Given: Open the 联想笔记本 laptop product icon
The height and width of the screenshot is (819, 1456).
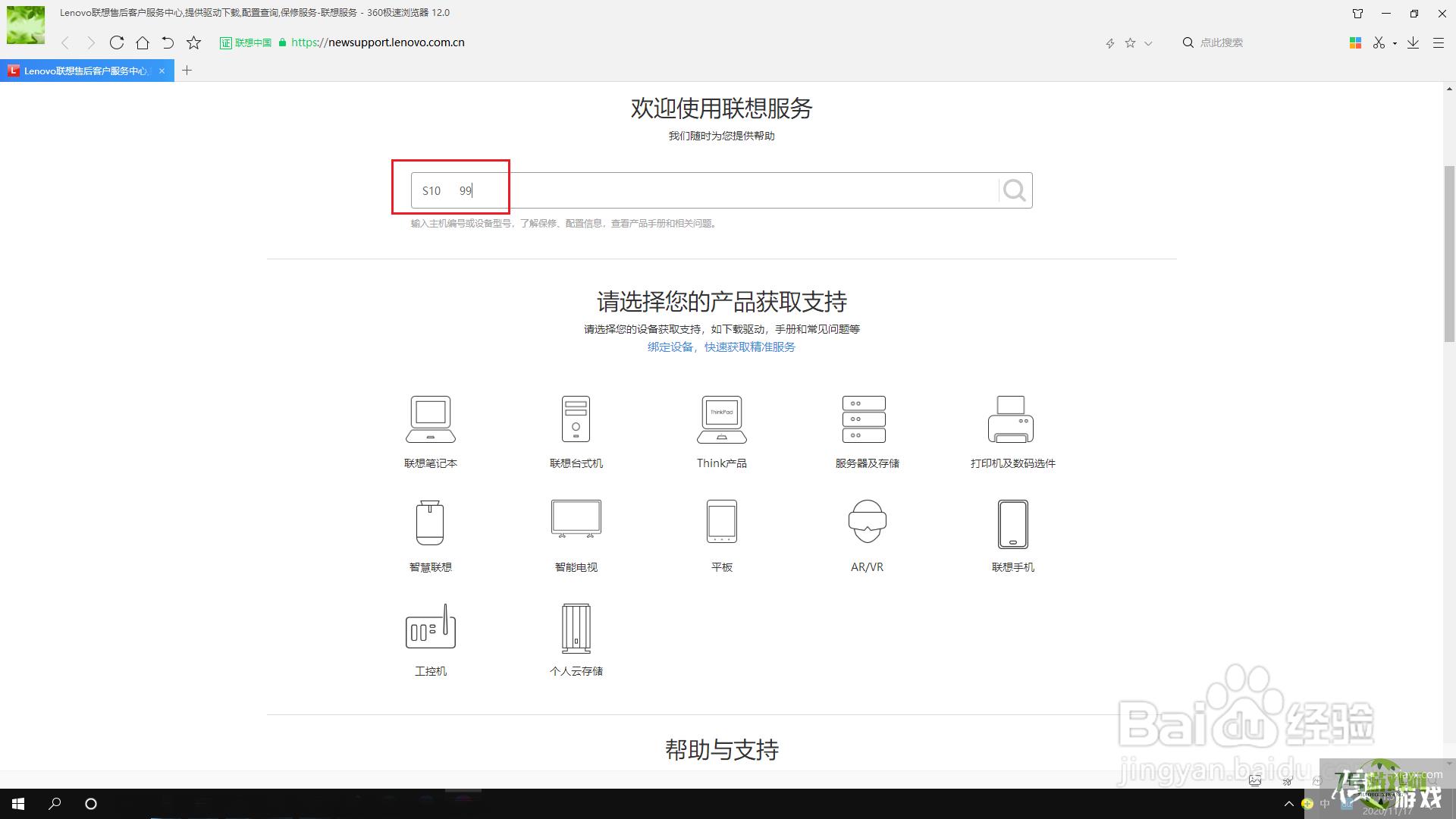Looking at the screenshot, I should coord(431,419).
